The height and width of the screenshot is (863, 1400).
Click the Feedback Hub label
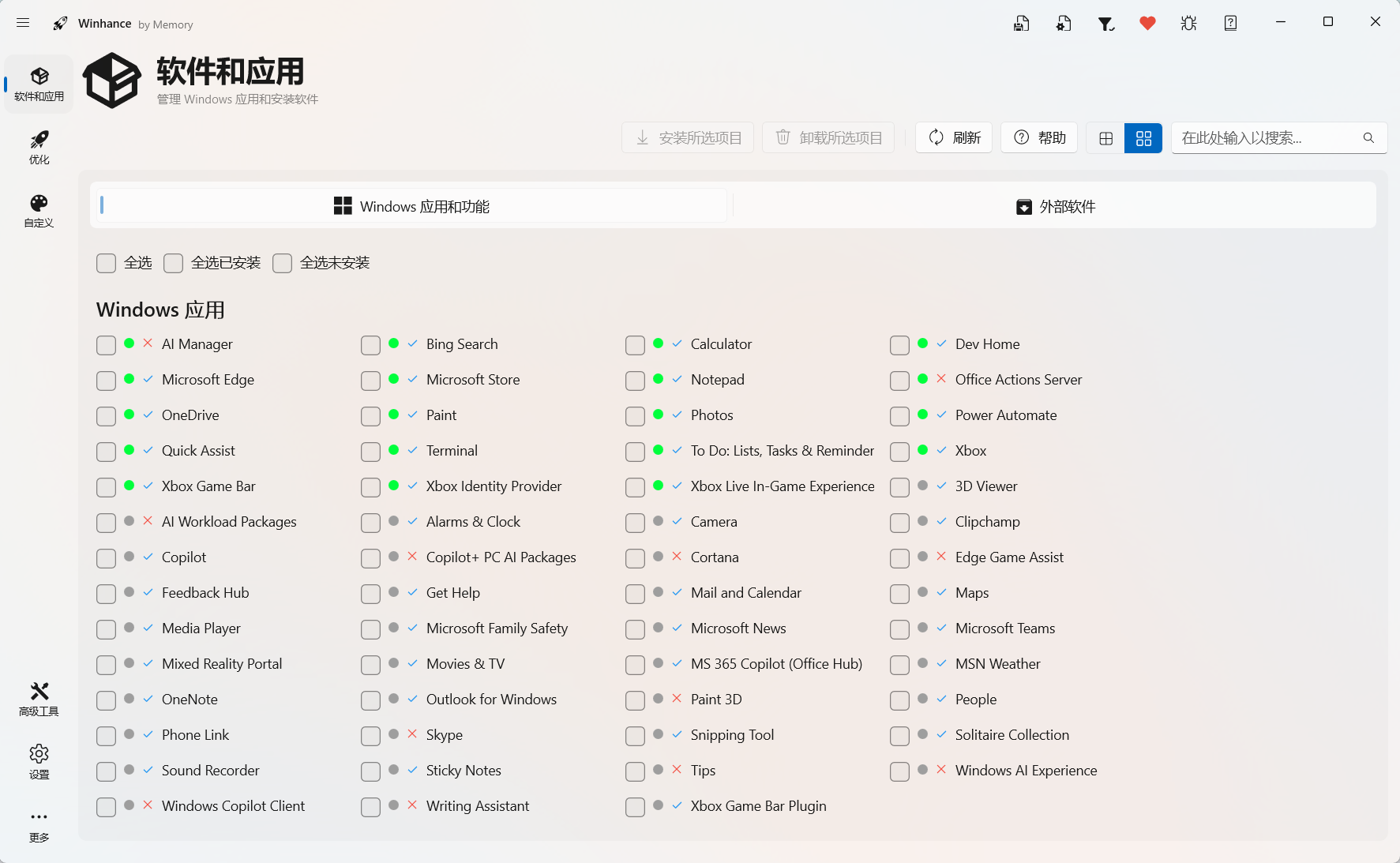click(205, 593)
